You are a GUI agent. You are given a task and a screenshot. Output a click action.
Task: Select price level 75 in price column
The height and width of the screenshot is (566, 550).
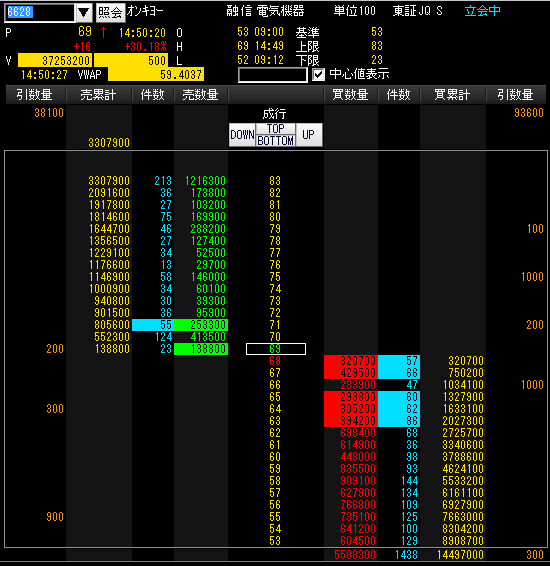(275, 277)
